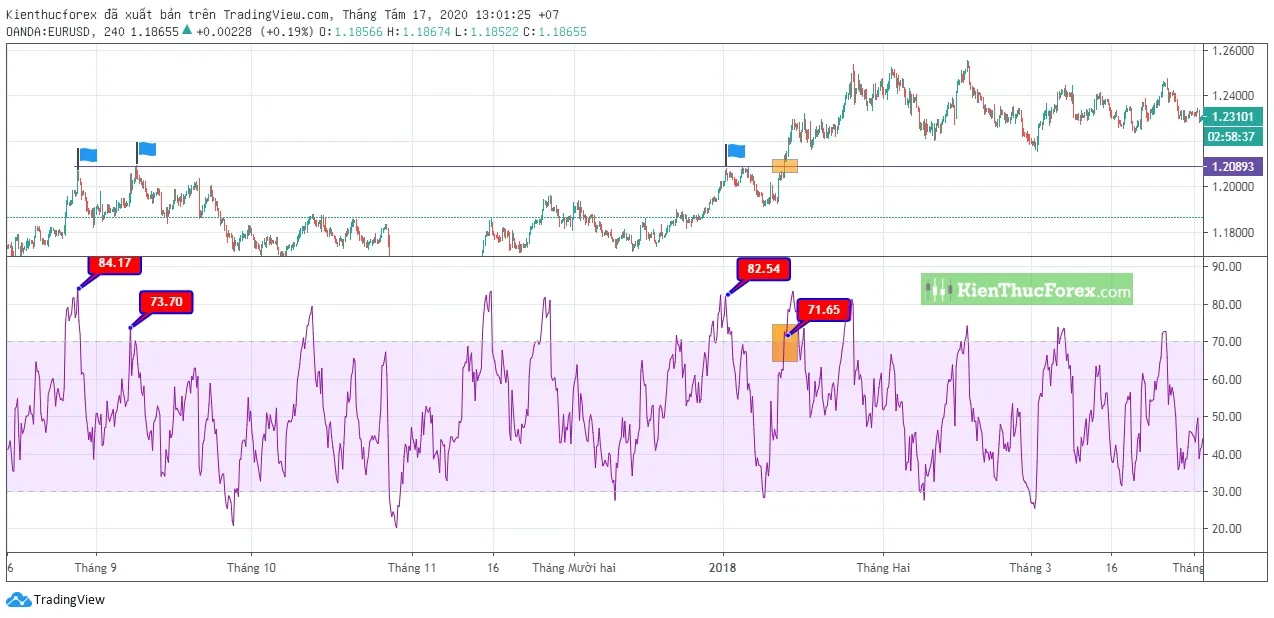Image resolution: width=1274 pixels, height=618 pixels.
Task: Click the 1.24000 price axis value
Action: 1231,96
